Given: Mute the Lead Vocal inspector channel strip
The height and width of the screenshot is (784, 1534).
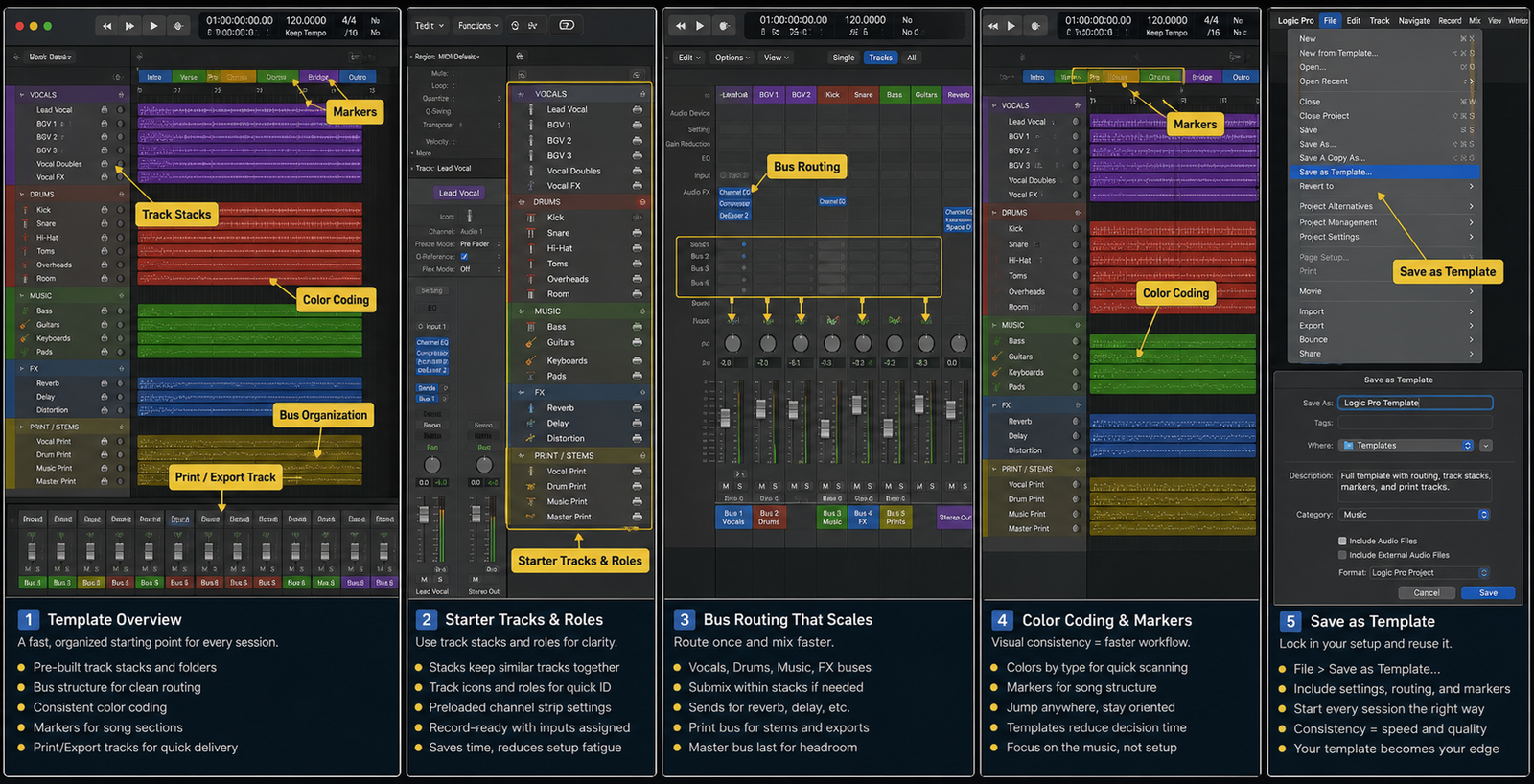Looking at the screenshot, I should (x=425, y=579).
